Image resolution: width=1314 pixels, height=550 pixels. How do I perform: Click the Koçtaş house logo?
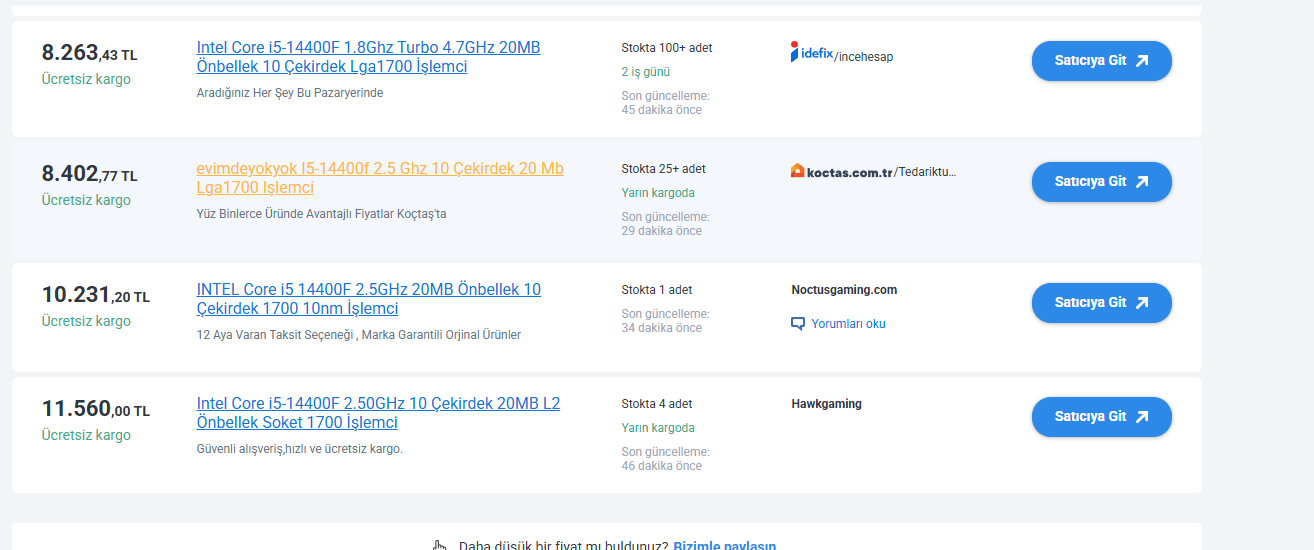tap(797, 171)
